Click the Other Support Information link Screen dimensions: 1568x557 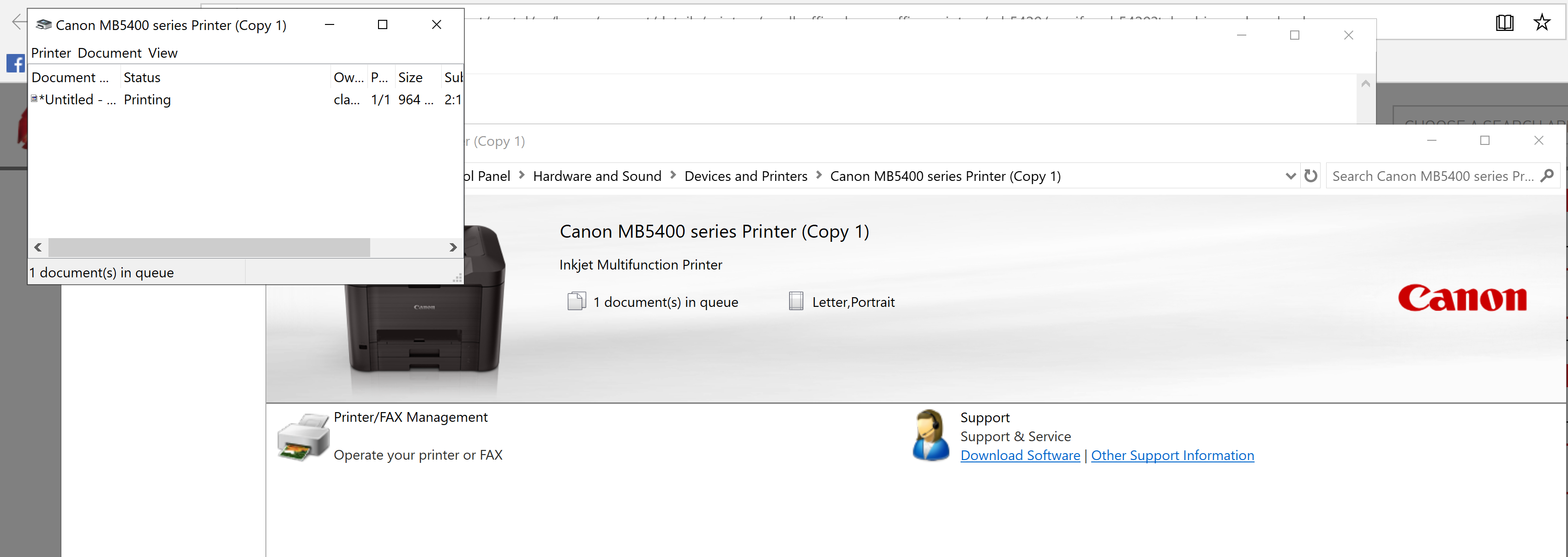tap(1174, 455)
